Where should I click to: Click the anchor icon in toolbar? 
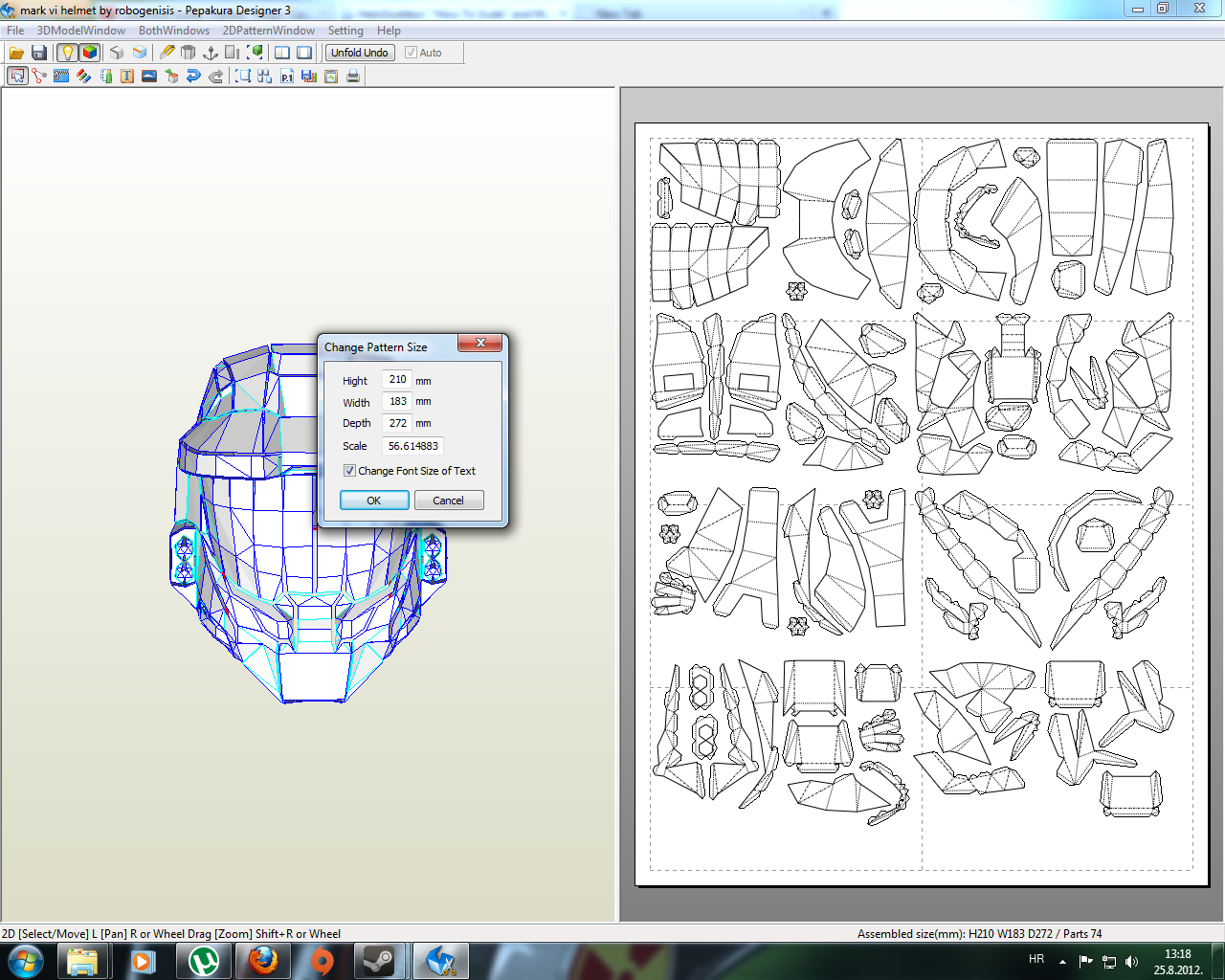coord(211,53)
